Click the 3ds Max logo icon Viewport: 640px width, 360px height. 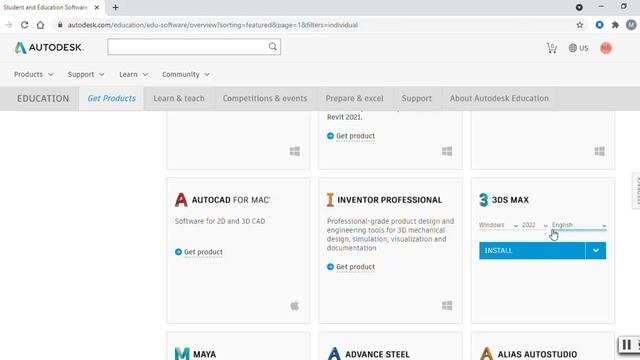(484, 200)
